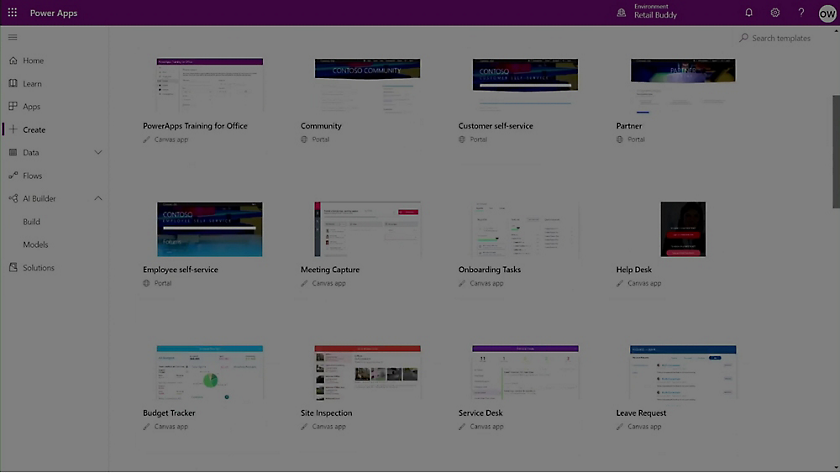The width and height of the screenshot is (840, 473).
Task: Select Create in navigation
Action: pyautogui.click(x=34, y=130)
